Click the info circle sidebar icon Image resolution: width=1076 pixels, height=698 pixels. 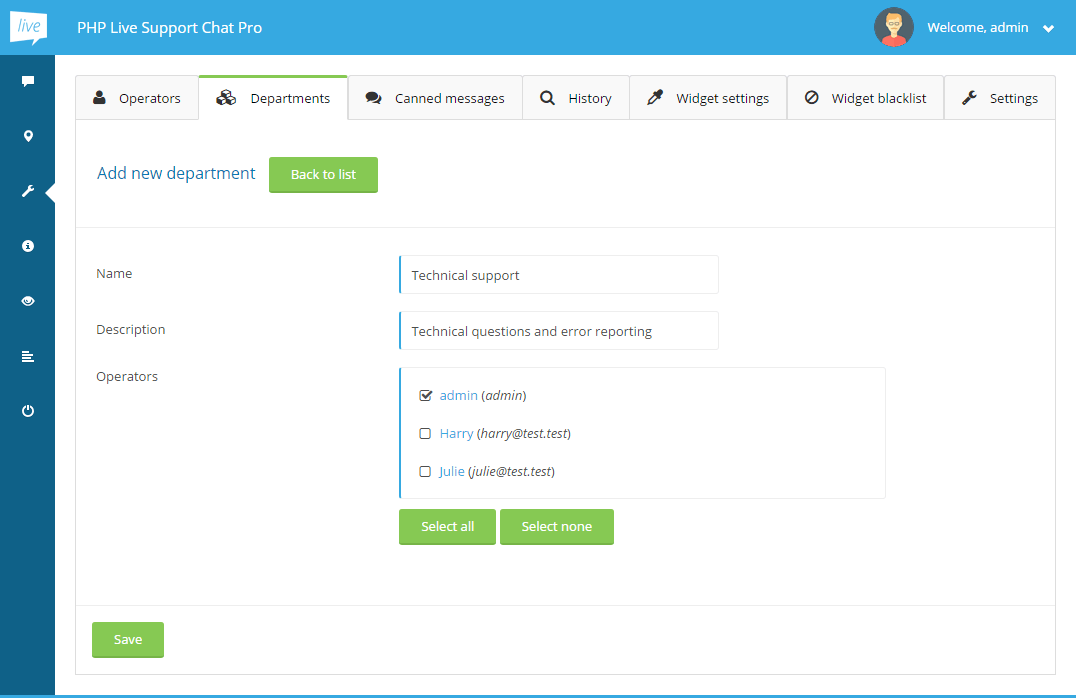click(28, 246)
